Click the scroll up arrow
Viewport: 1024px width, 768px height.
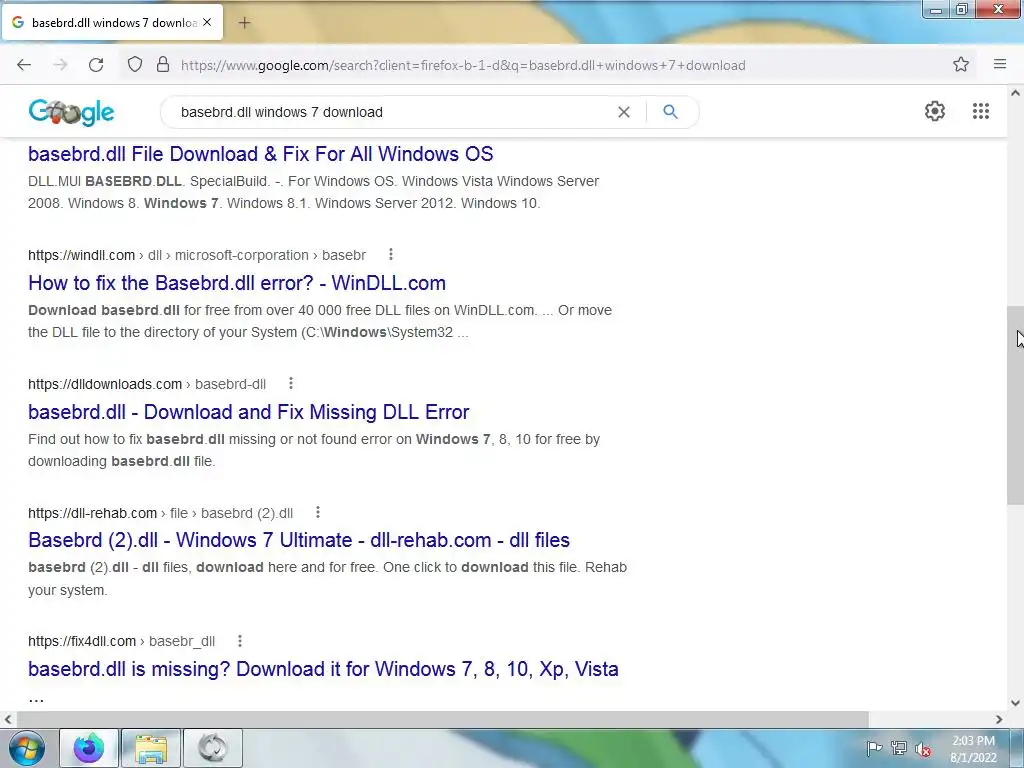[1015, 93]
